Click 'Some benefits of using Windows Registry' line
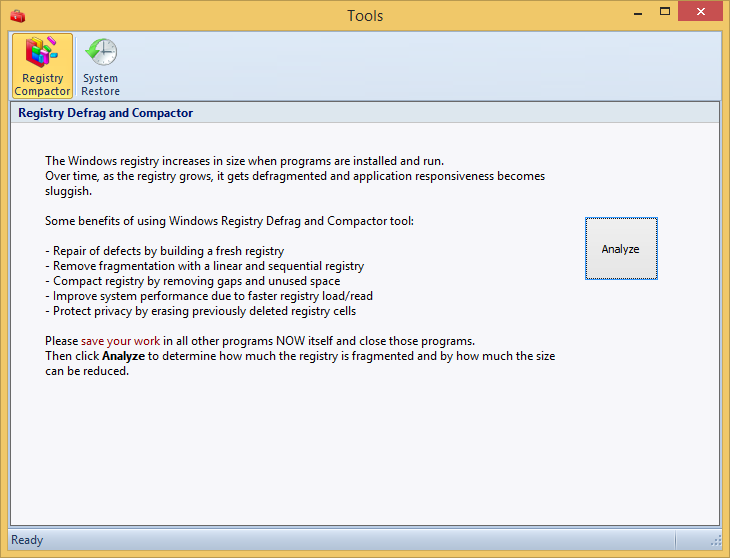Image resolution: width=730 pixels, height=558 pixels. pyautogui.click(x=230, y=221)
